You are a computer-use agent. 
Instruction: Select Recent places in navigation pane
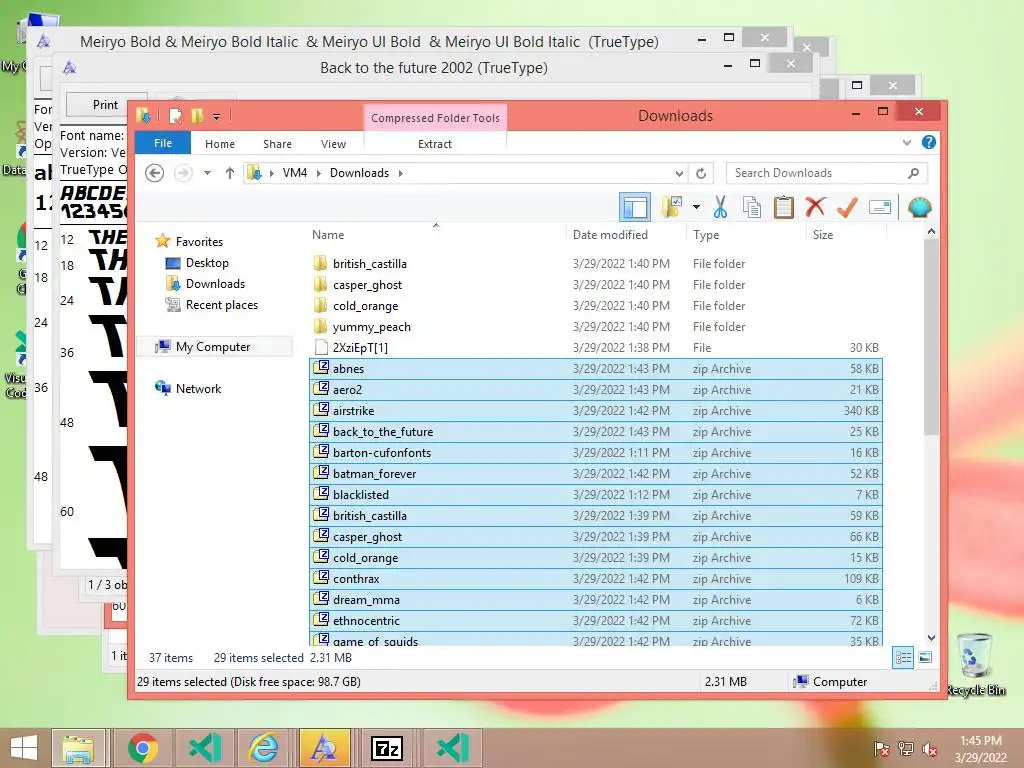221,304
